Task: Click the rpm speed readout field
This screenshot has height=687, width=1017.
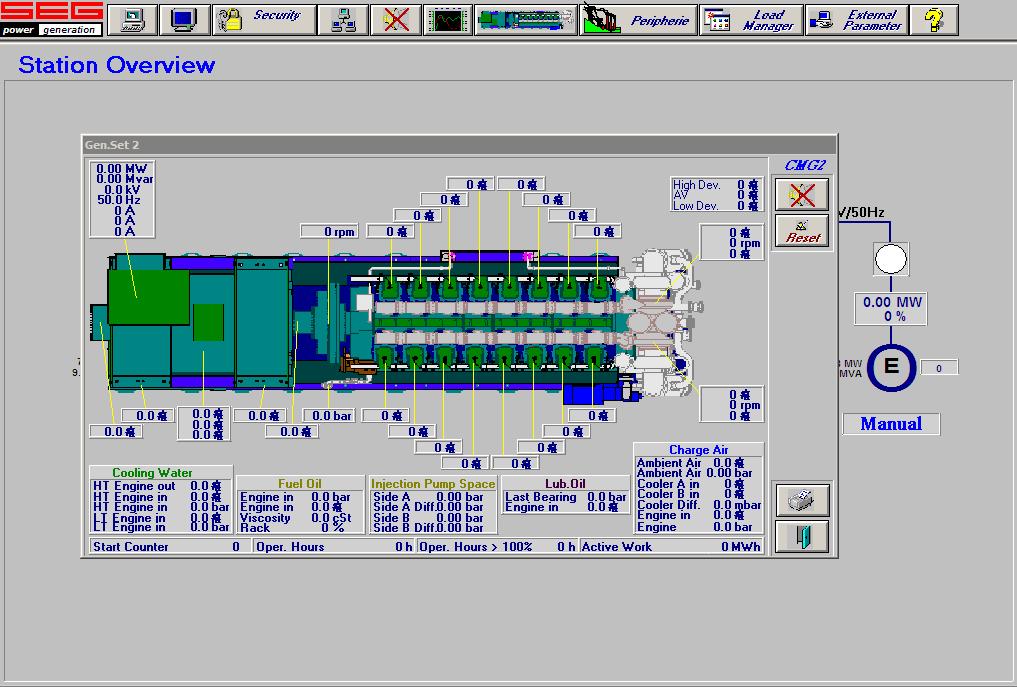Action: 329,232
